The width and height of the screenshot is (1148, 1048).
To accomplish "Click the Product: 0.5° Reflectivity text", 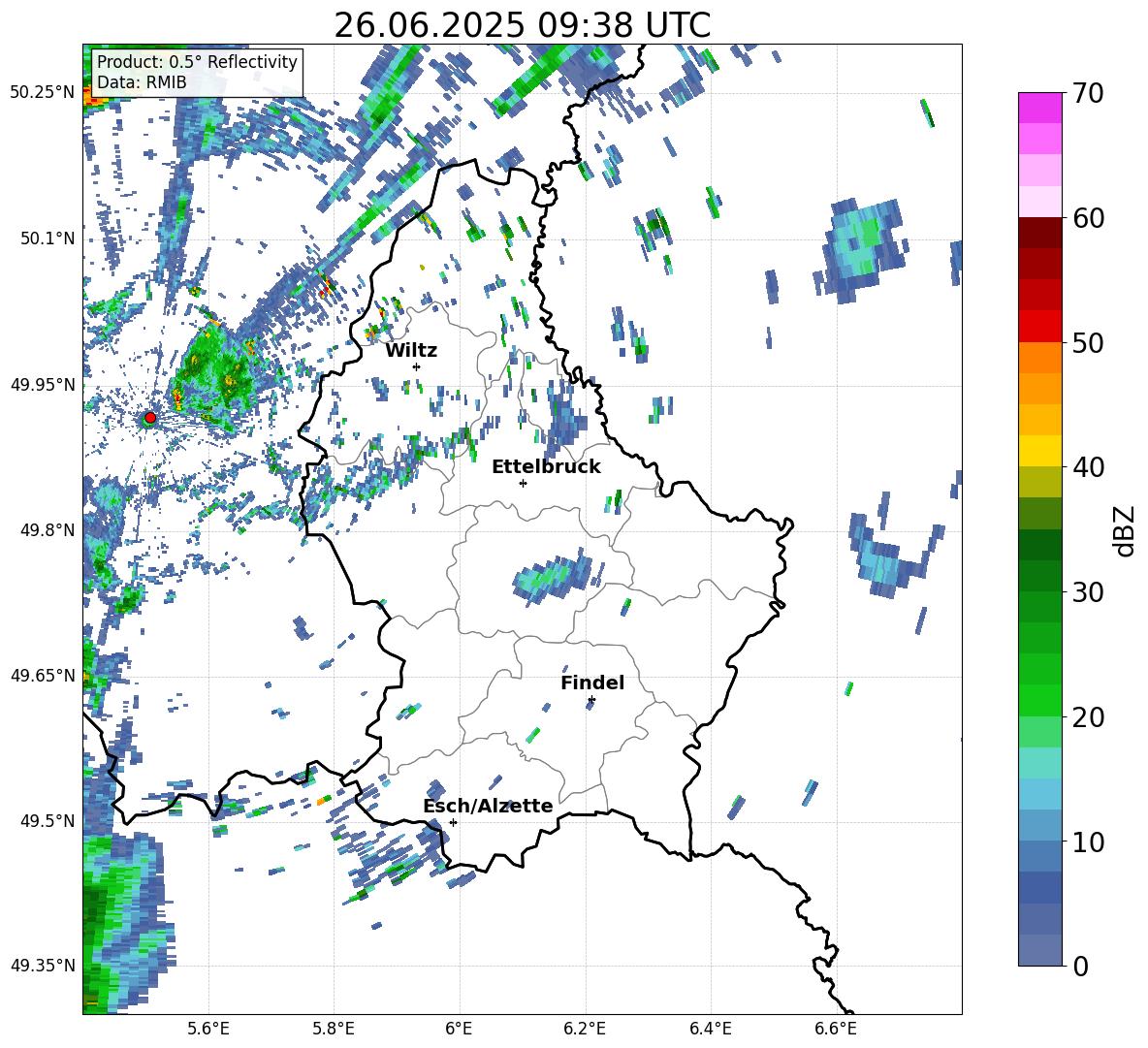I will click(x=197, y=61).
